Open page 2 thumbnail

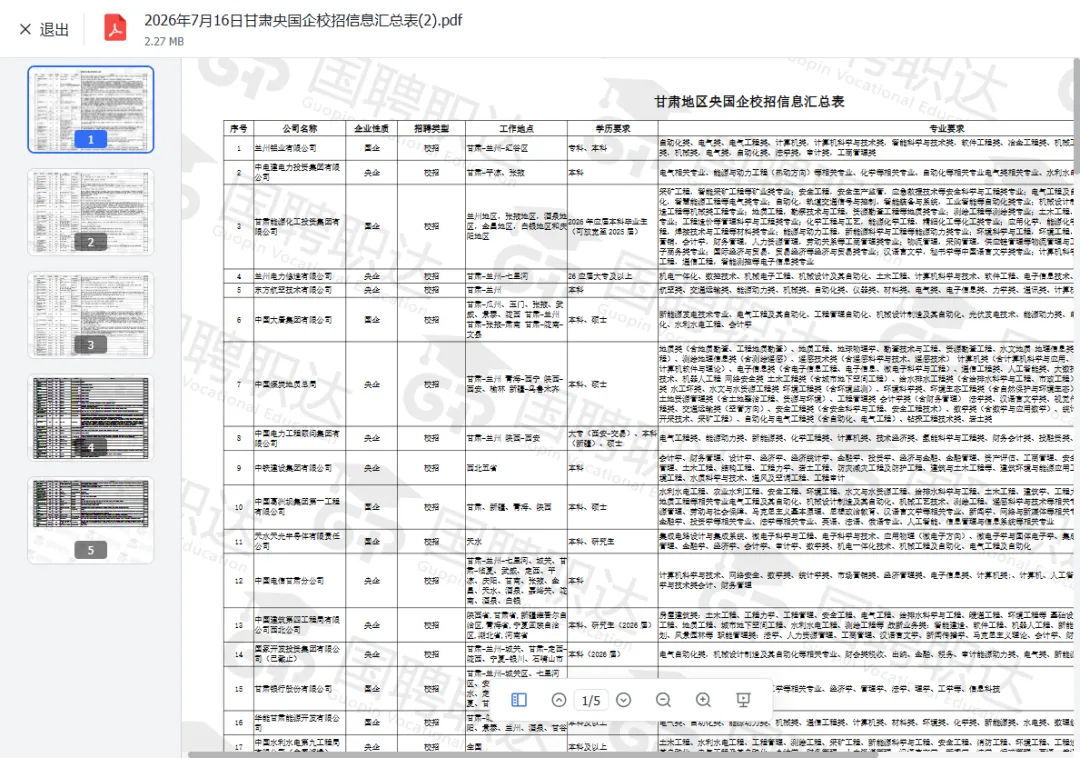[91, 212]
